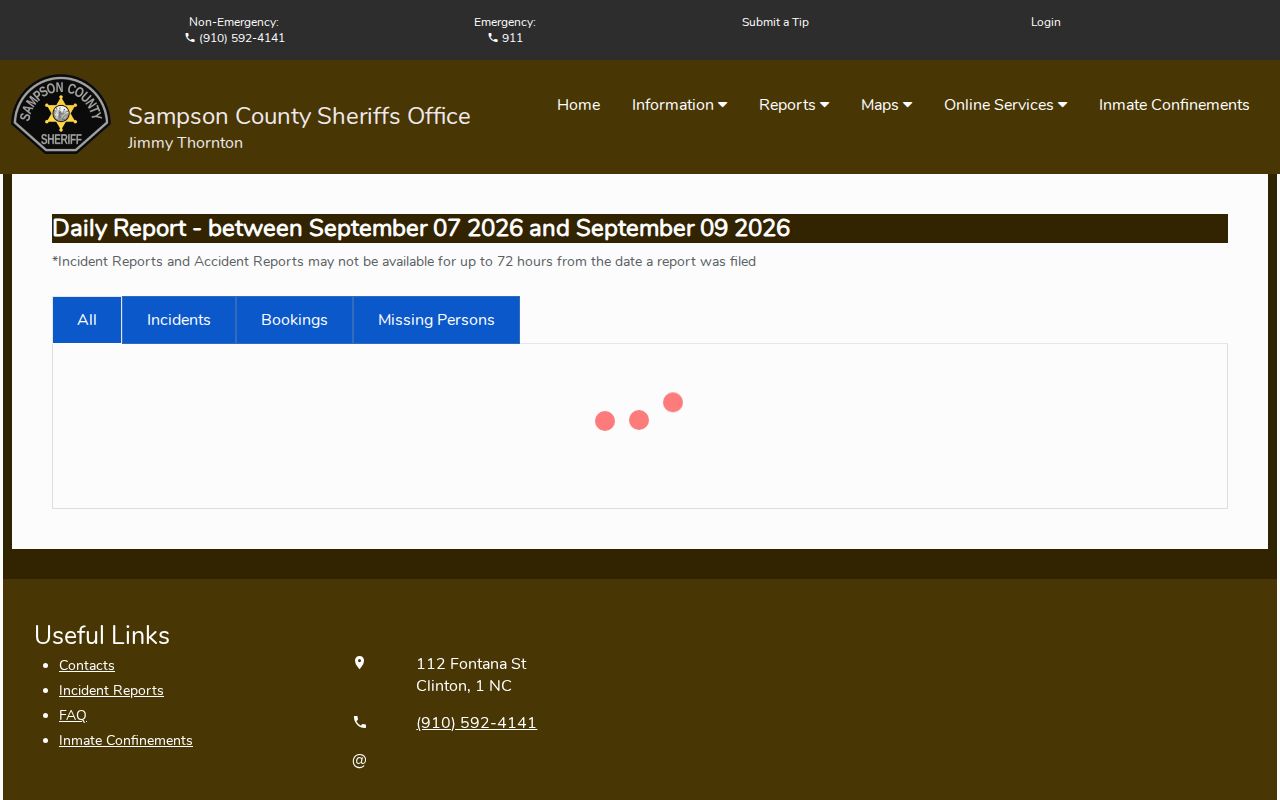Open the Contacts link in Useful Links
This screenshot has width=1280, height=800.
[x=87, y=666]
